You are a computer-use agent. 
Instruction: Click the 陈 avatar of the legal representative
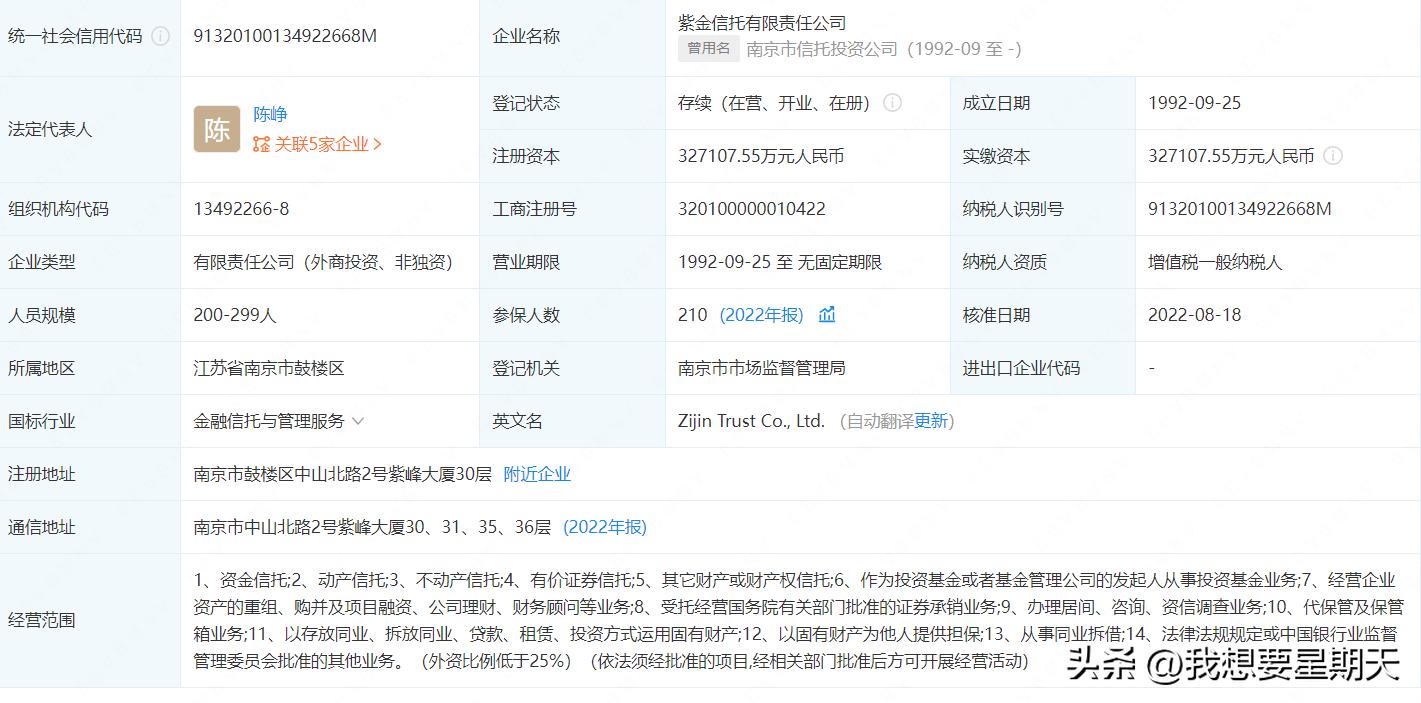coord(215,129)
